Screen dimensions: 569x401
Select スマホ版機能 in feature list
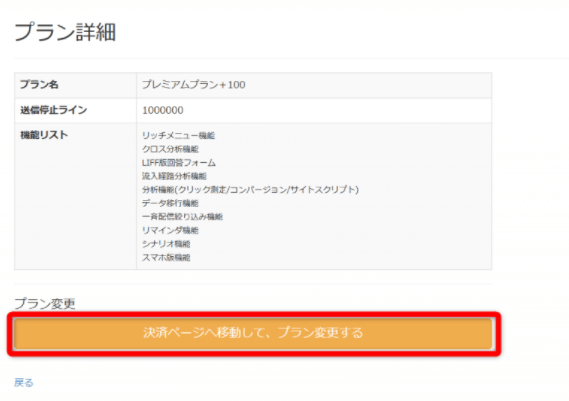[166, 258]
